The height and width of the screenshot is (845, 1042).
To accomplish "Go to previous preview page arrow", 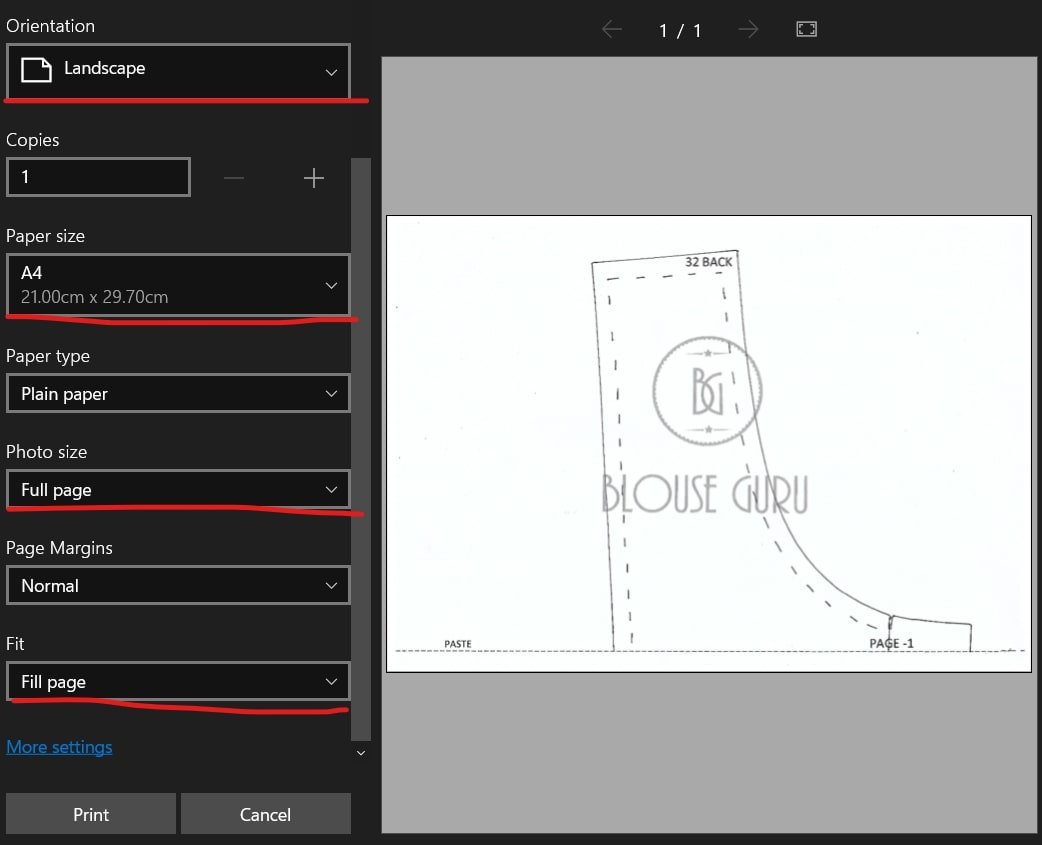I will [611, 29].
